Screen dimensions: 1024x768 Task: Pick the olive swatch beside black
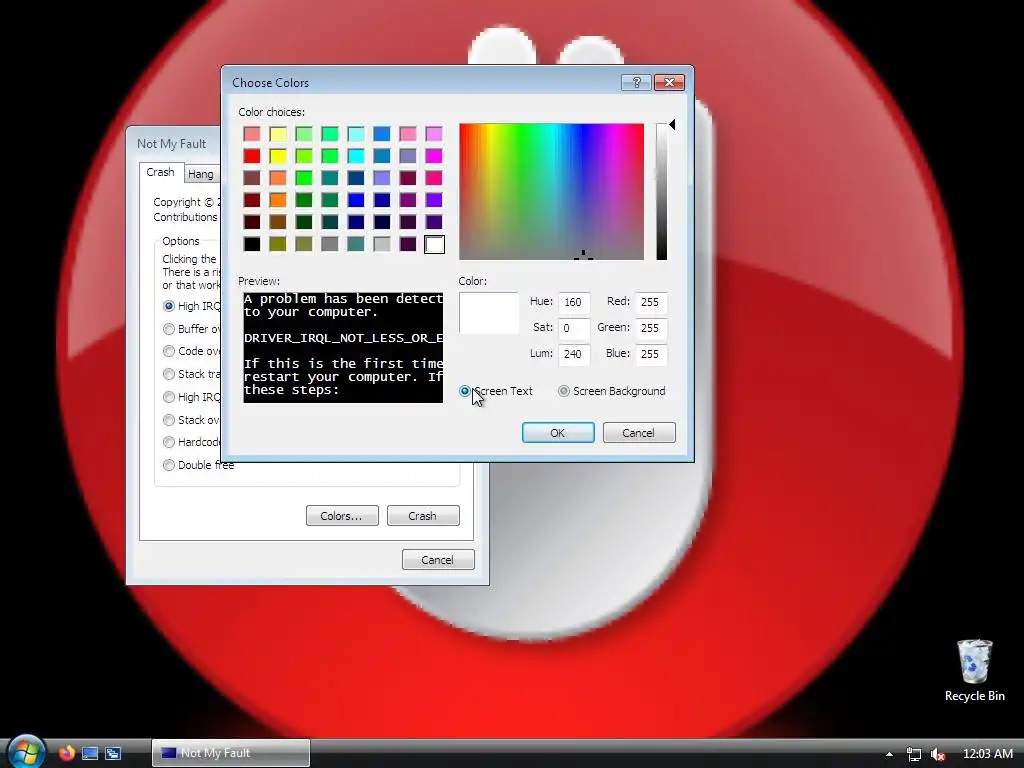278,244
